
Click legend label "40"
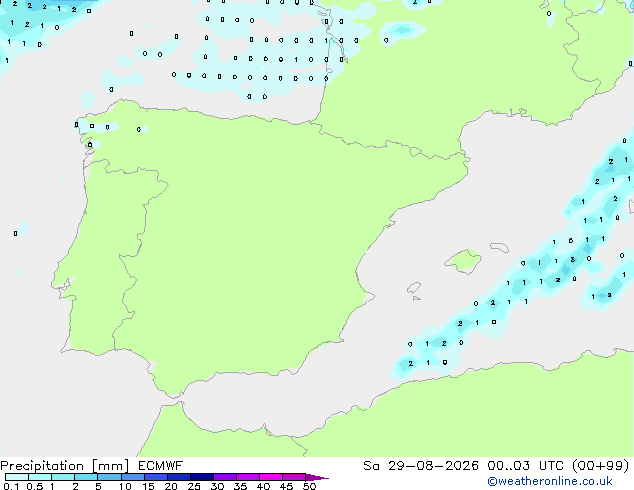(263, 486)
